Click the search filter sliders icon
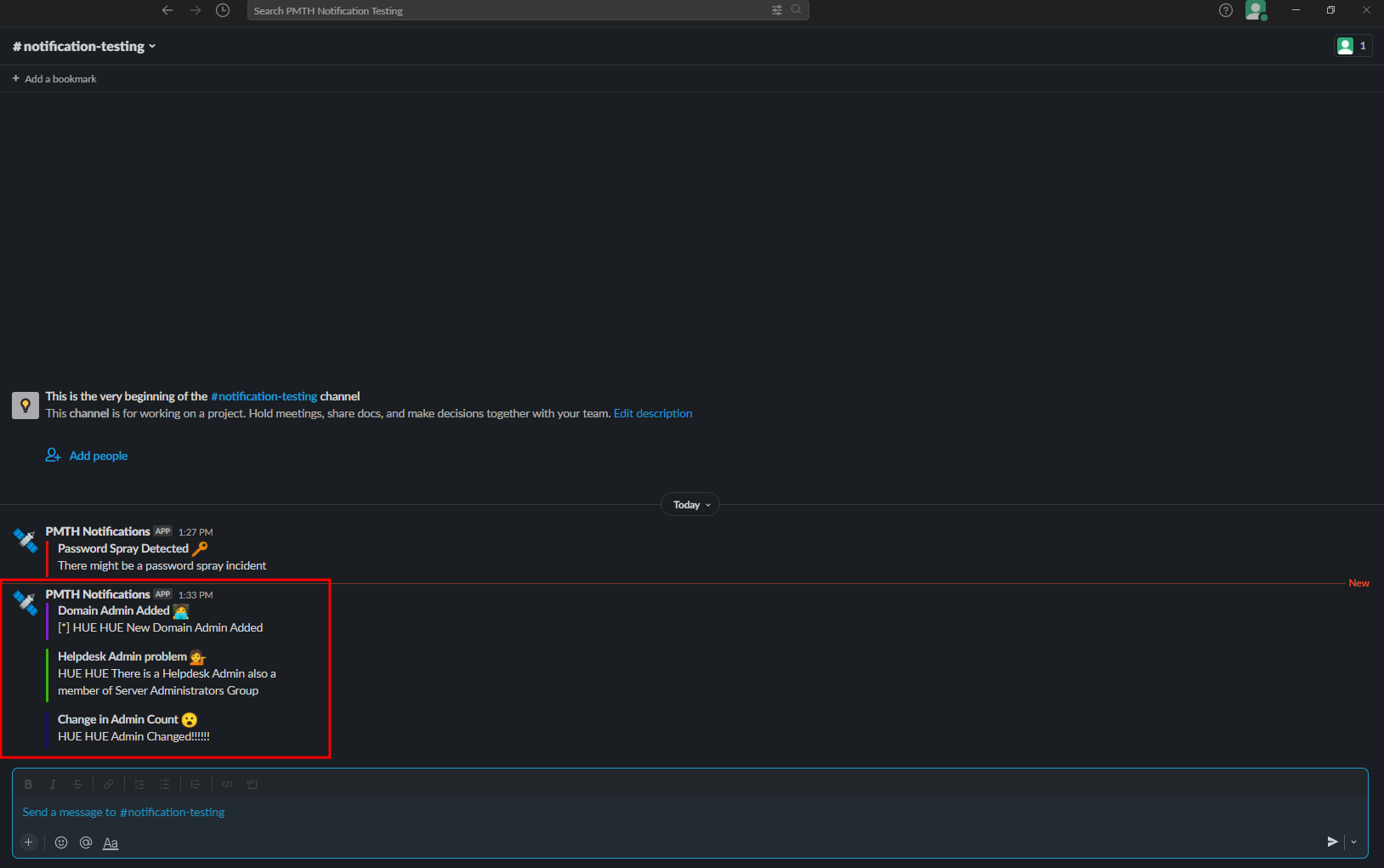Screen dimensions: 1384x868 pos(776,10)
